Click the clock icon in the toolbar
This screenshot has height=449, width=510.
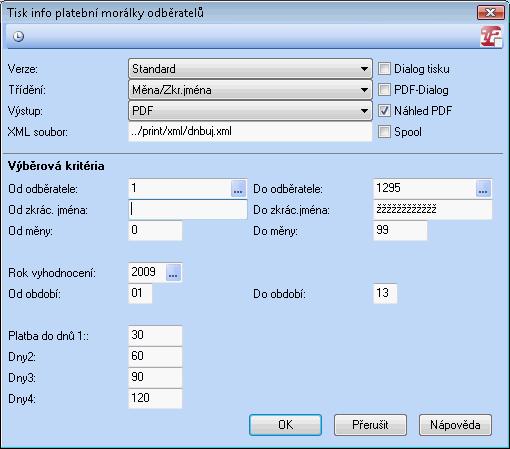pyautogui.click(x=18, y=36)
